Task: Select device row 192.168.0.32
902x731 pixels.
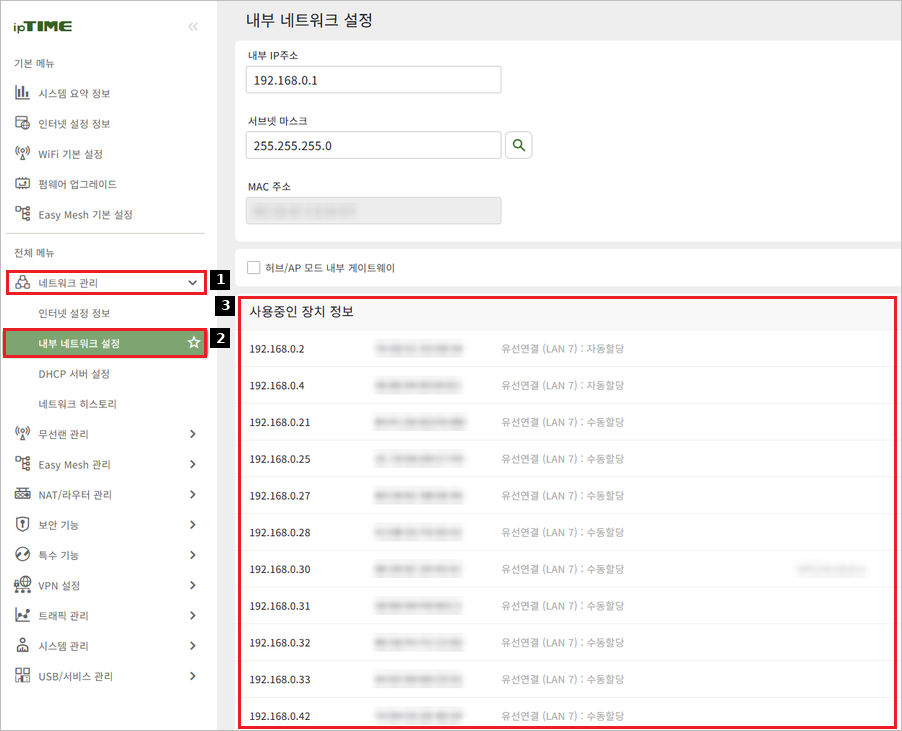Action: [x=567, y=643]
